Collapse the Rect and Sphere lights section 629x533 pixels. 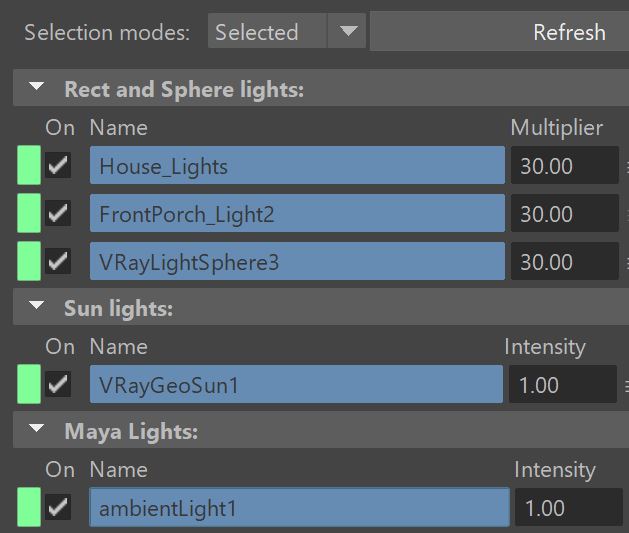point(37,86)
